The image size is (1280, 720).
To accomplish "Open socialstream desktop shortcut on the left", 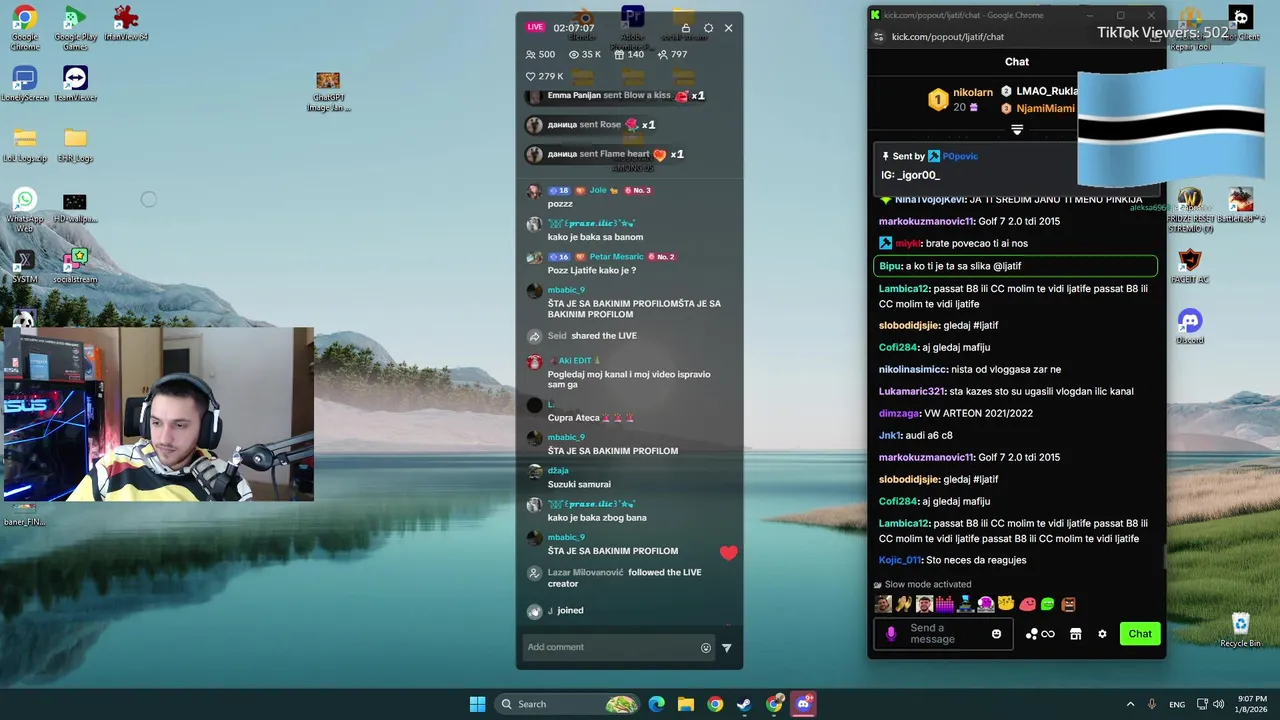I will pyautogui.click(x=75, y=266).
